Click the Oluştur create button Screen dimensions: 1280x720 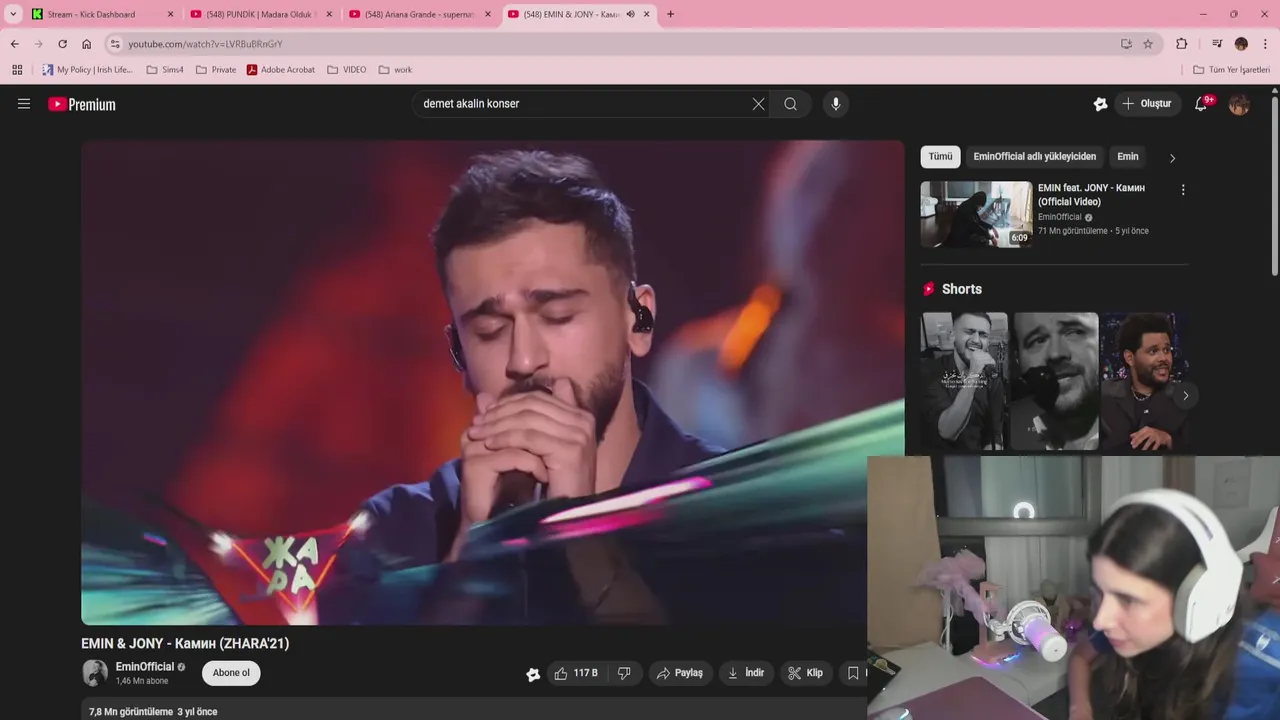[x=1146, y=104]
